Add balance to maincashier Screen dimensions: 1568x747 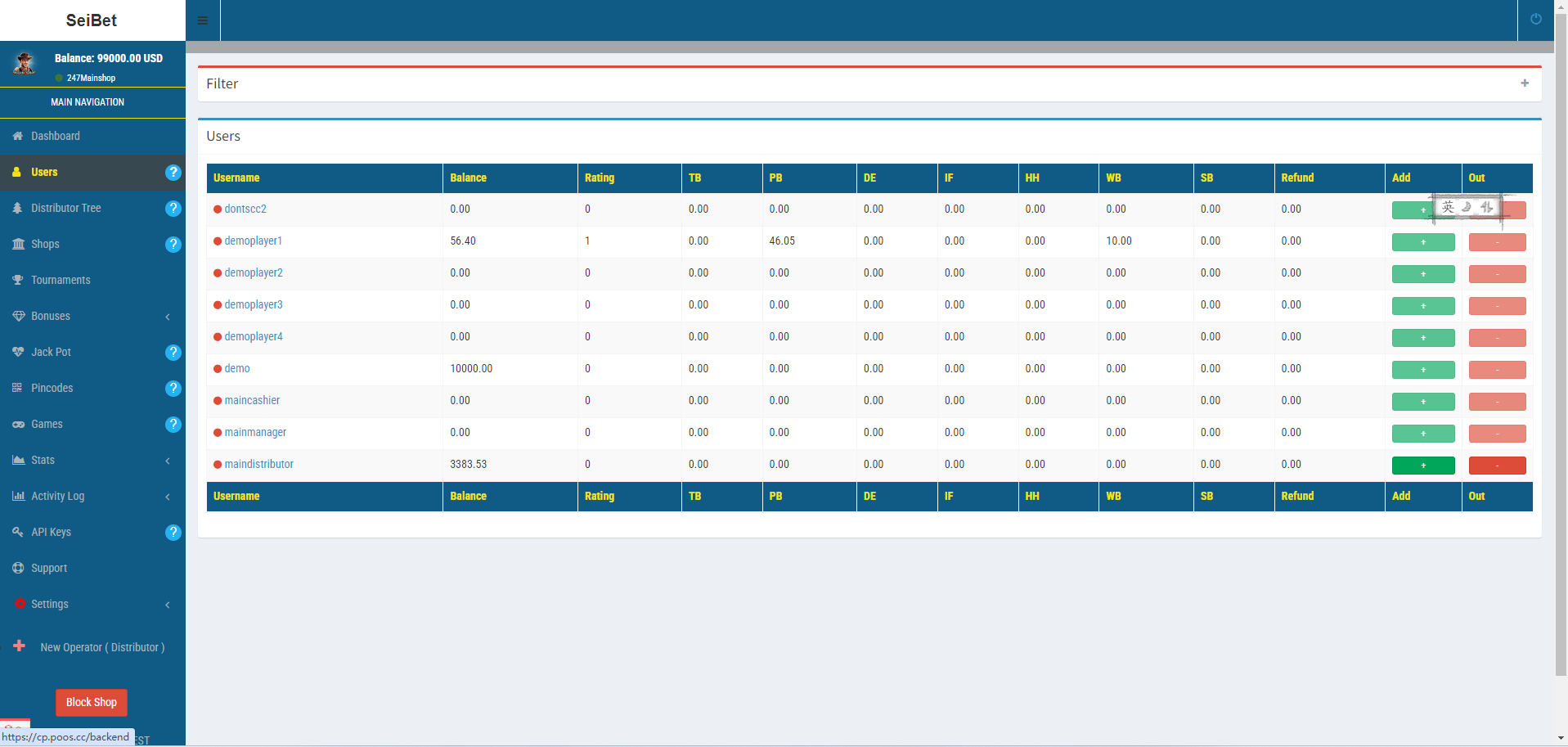point(1423,402)
